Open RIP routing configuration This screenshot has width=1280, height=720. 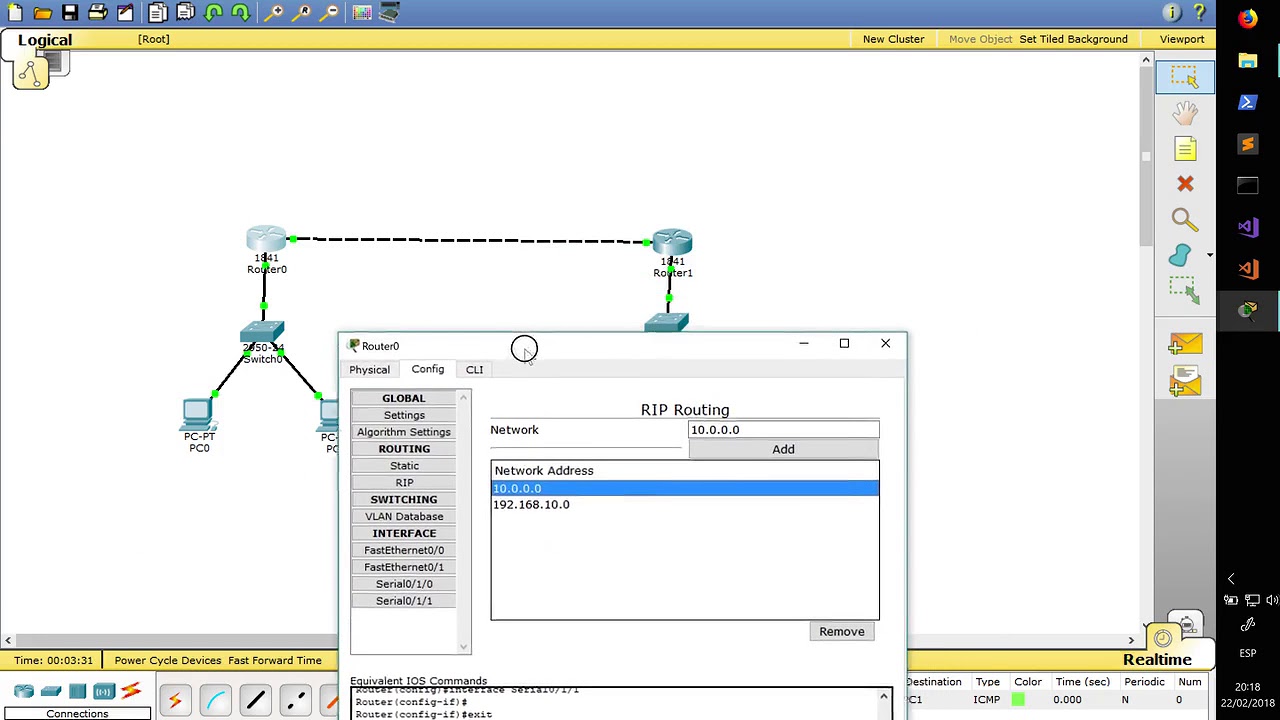404,483
